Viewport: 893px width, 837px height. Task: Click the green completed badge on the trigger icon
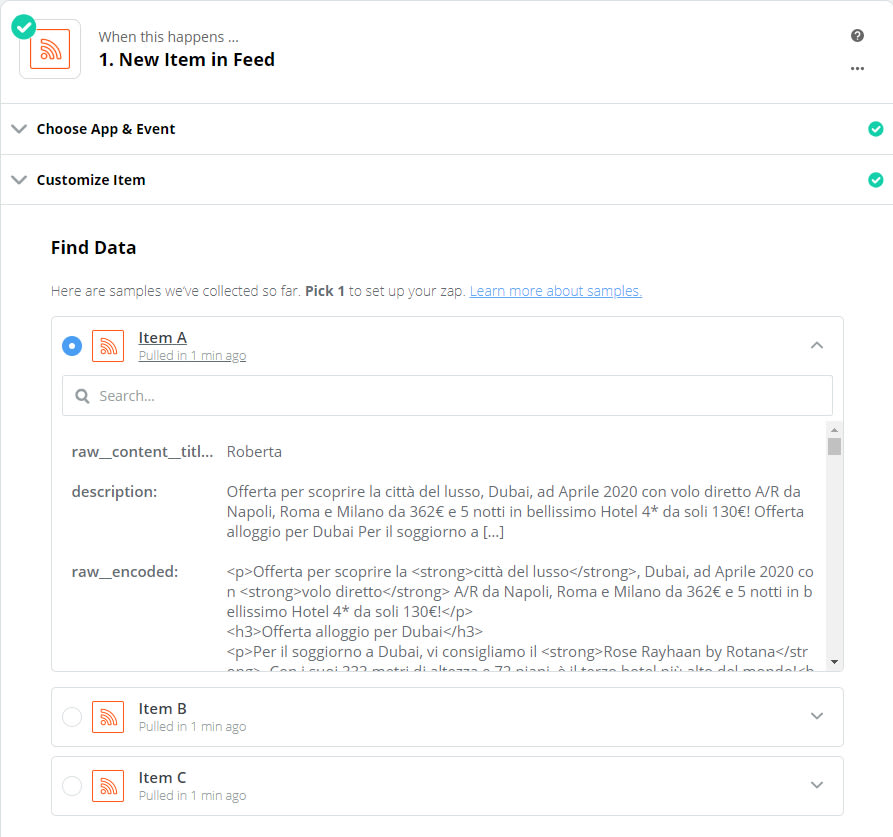click(x=24, y=27)
